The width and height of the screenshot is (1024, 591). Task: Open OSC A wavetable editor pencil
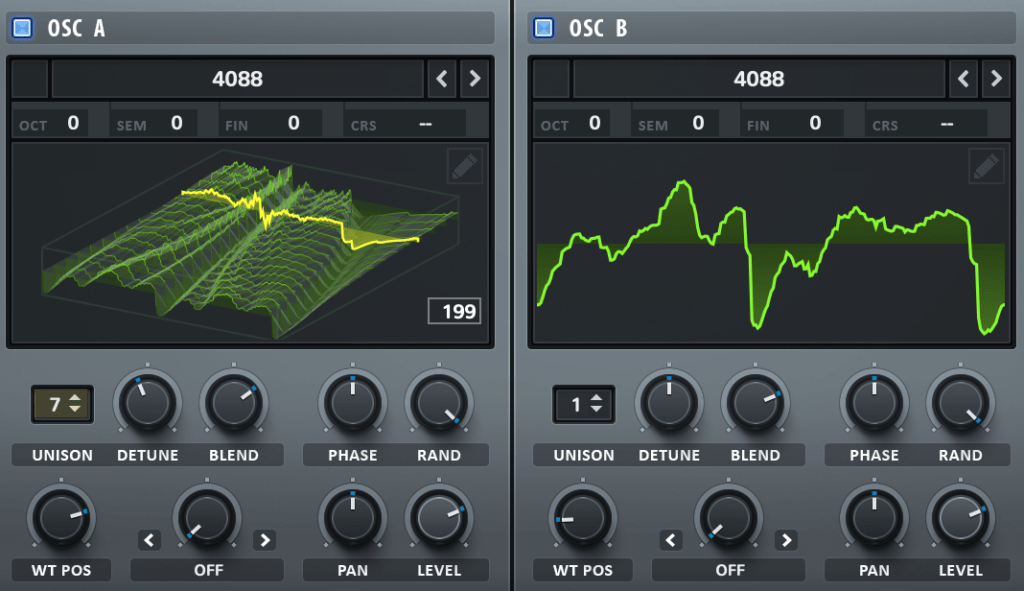(464, 166)
